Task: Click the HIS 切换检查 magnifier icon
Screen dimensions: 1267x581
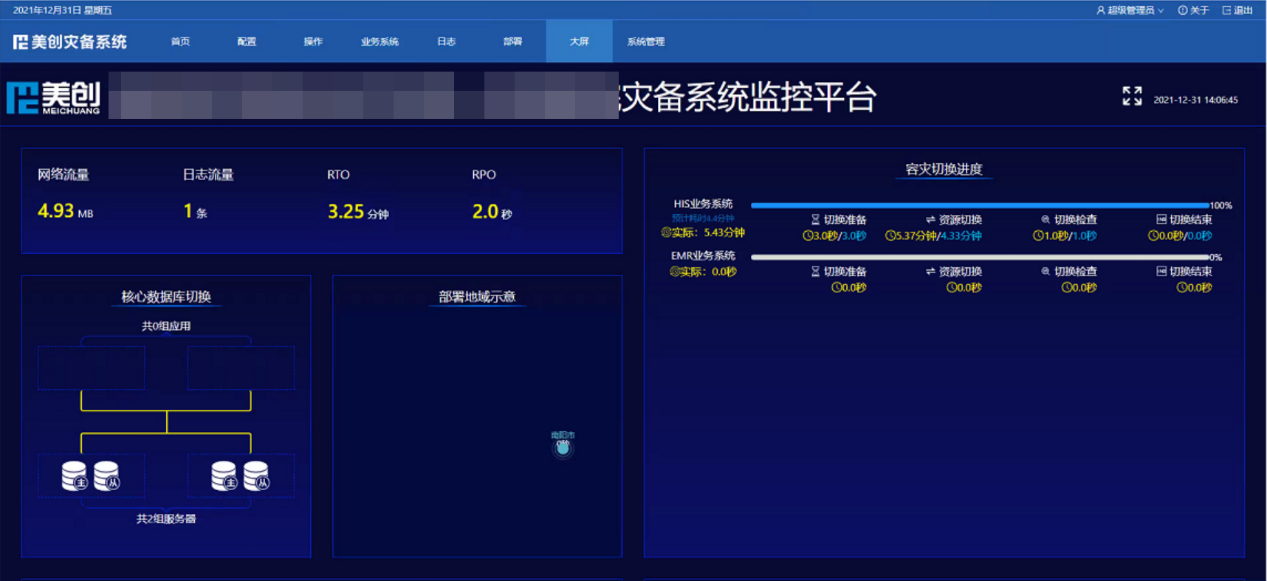Action: [1045, 220]
